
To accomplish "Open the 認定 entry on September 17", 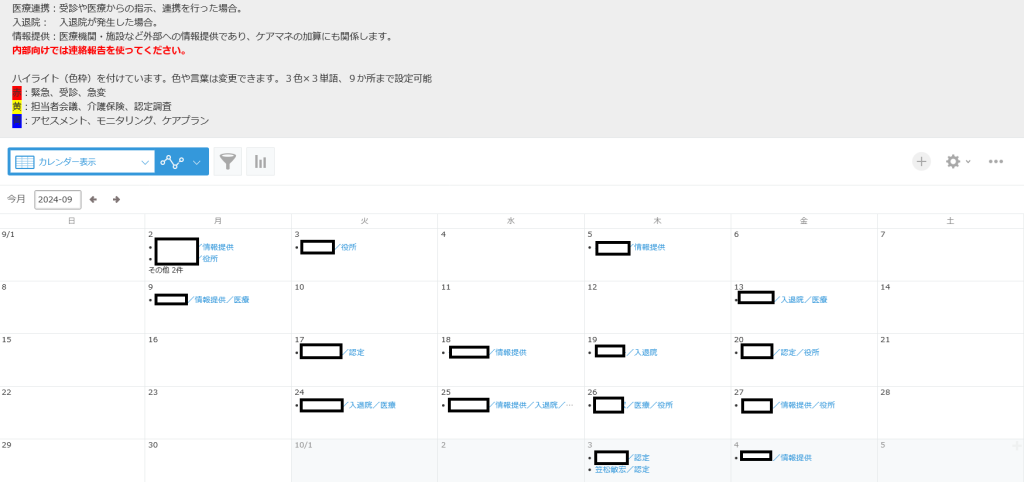I will pos(355,352).
